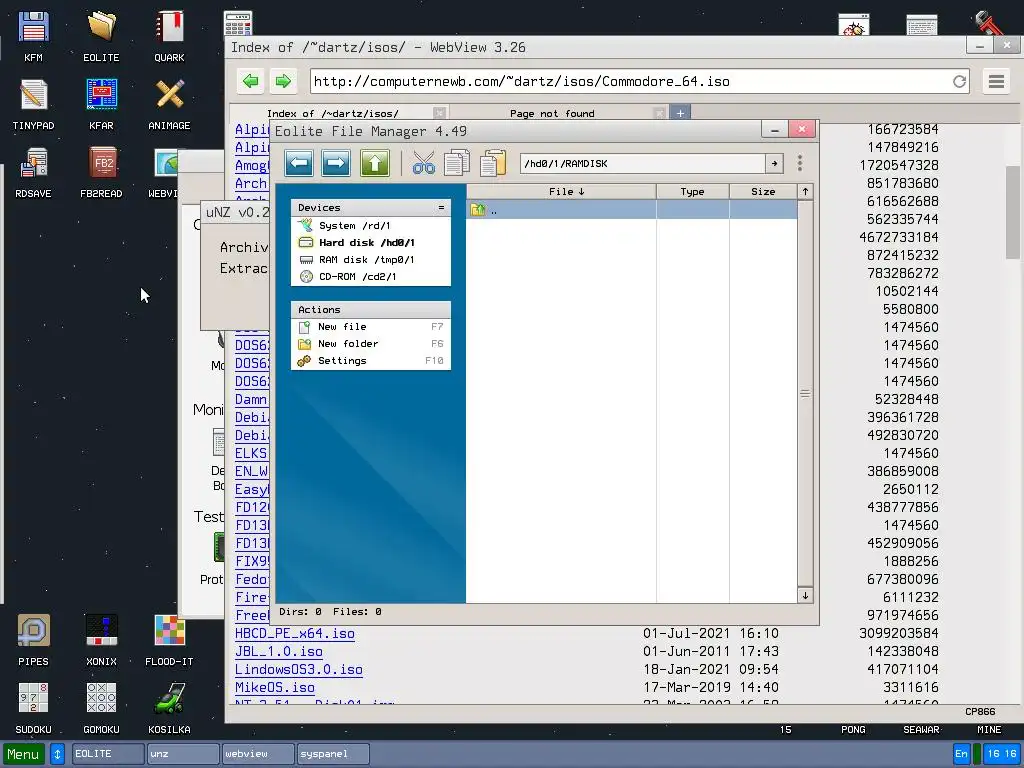Click the path Go arrow in Eolite
Image resolution: width=1024 pixels, height=768 pixels.
[775, 163]
